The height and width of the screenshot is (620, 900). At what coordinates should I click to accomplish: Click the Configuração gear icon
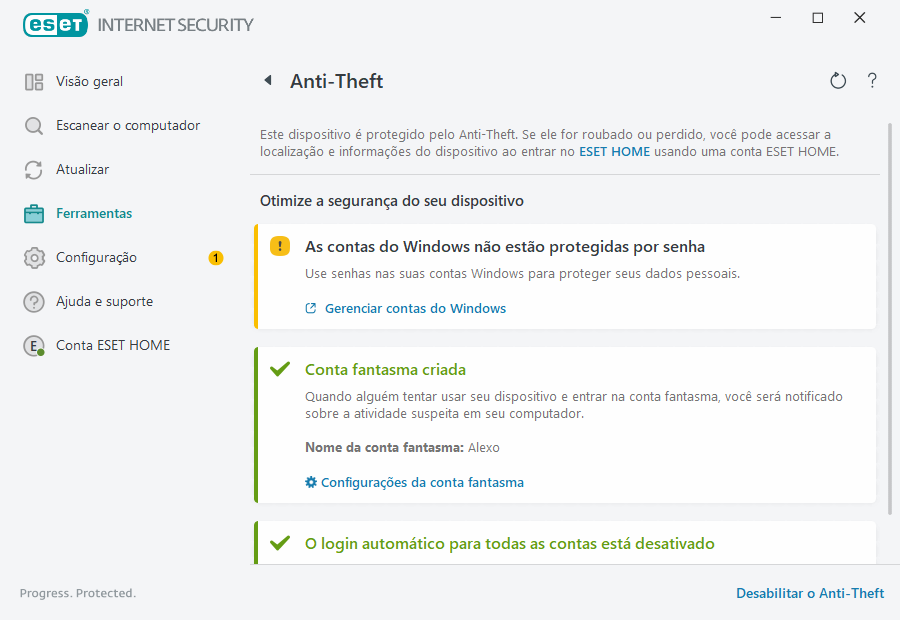(x=34, y=257)
